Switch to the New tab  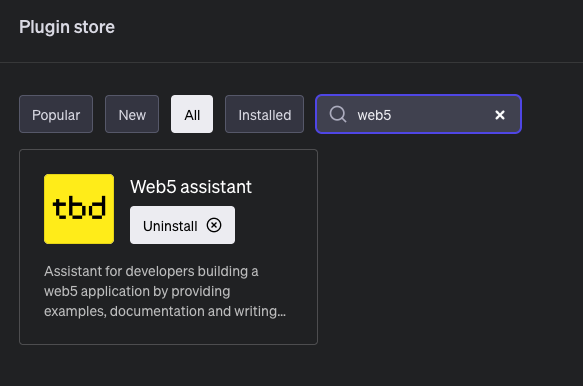(x=132, y=114)
